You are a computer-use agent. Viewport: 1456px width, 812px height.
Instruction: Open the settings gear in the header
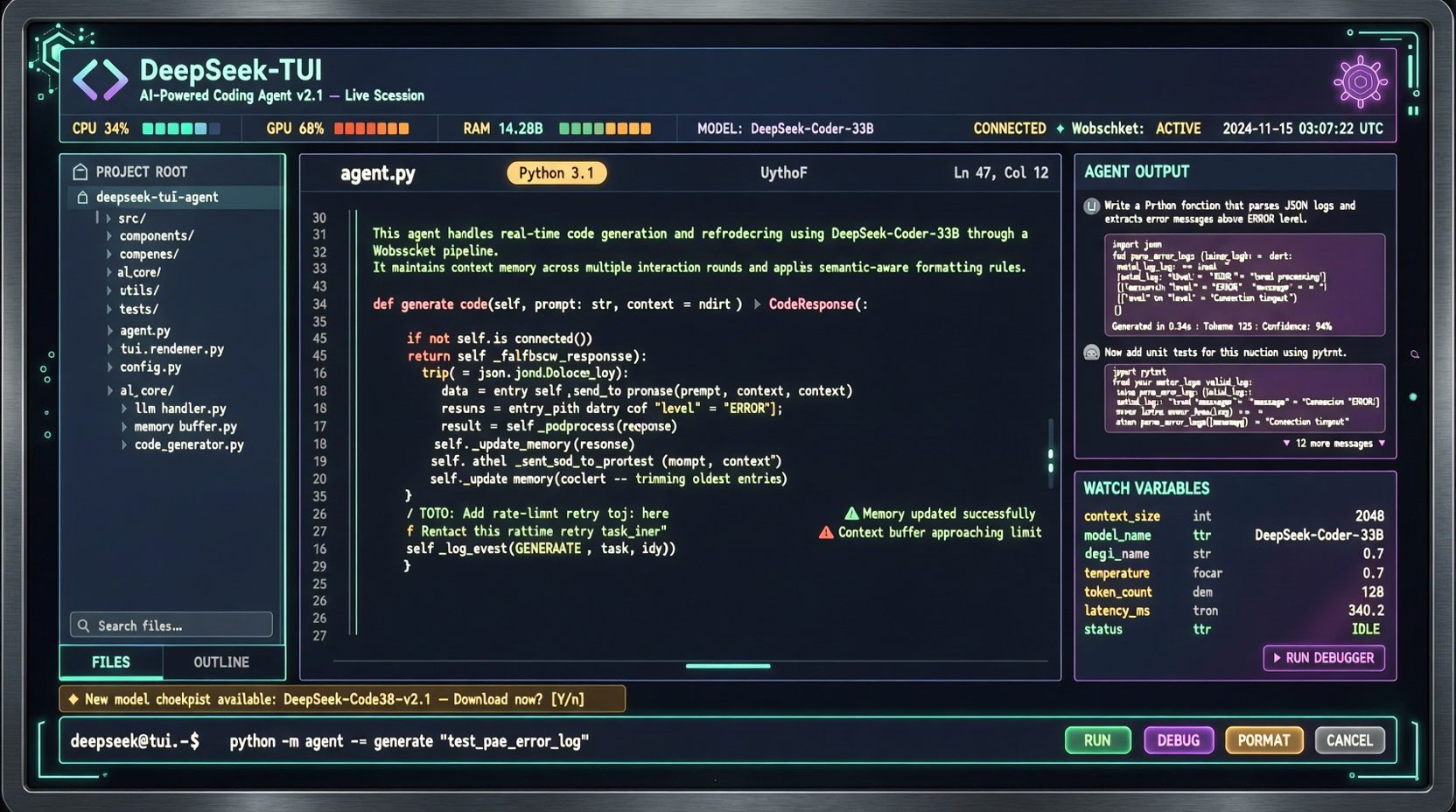coord(1360,81)
